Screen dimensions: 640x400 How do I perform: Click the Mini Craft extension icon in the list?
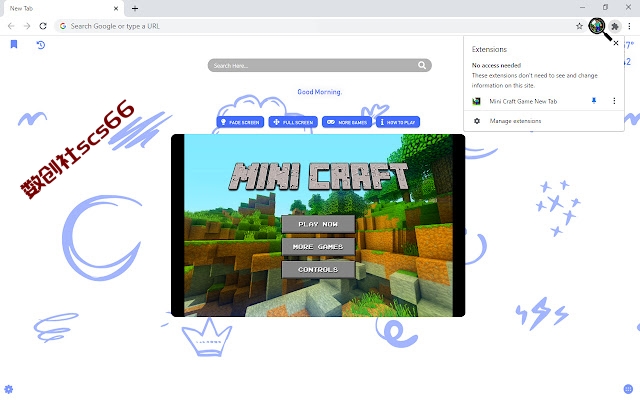[476, 101]
